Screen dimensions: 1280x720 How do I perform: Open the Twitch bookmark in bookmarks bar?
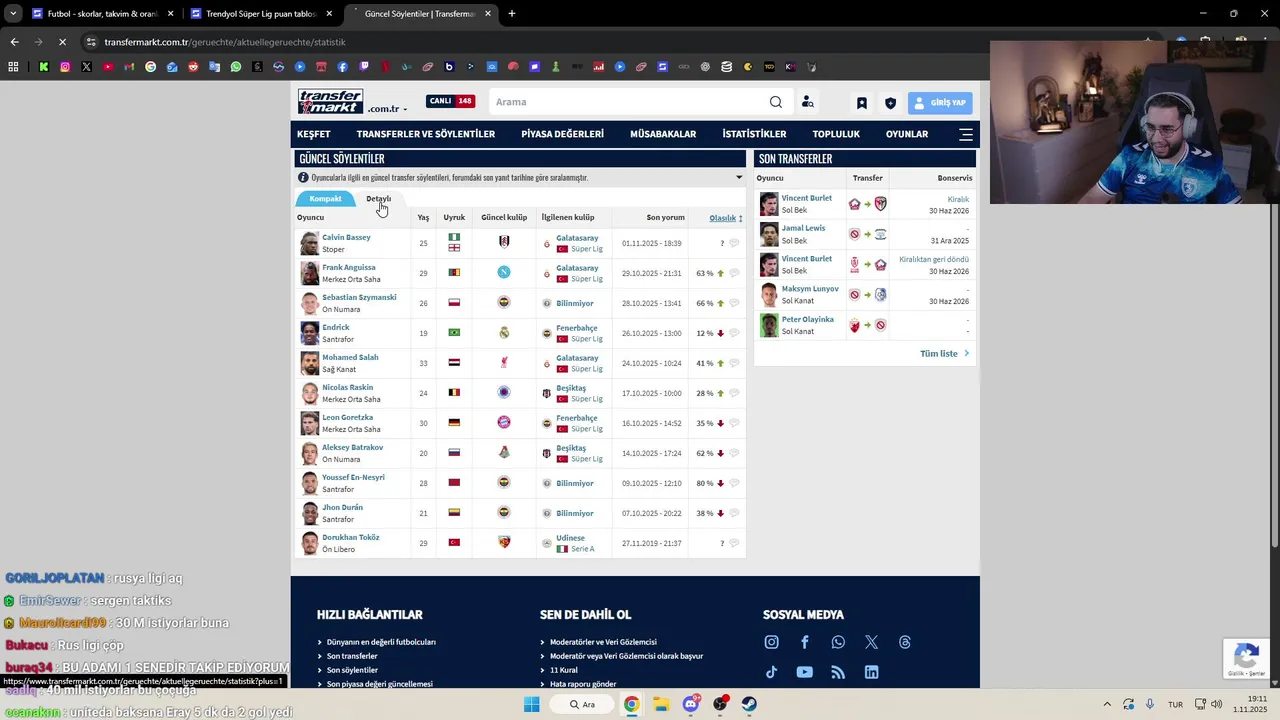364,67
